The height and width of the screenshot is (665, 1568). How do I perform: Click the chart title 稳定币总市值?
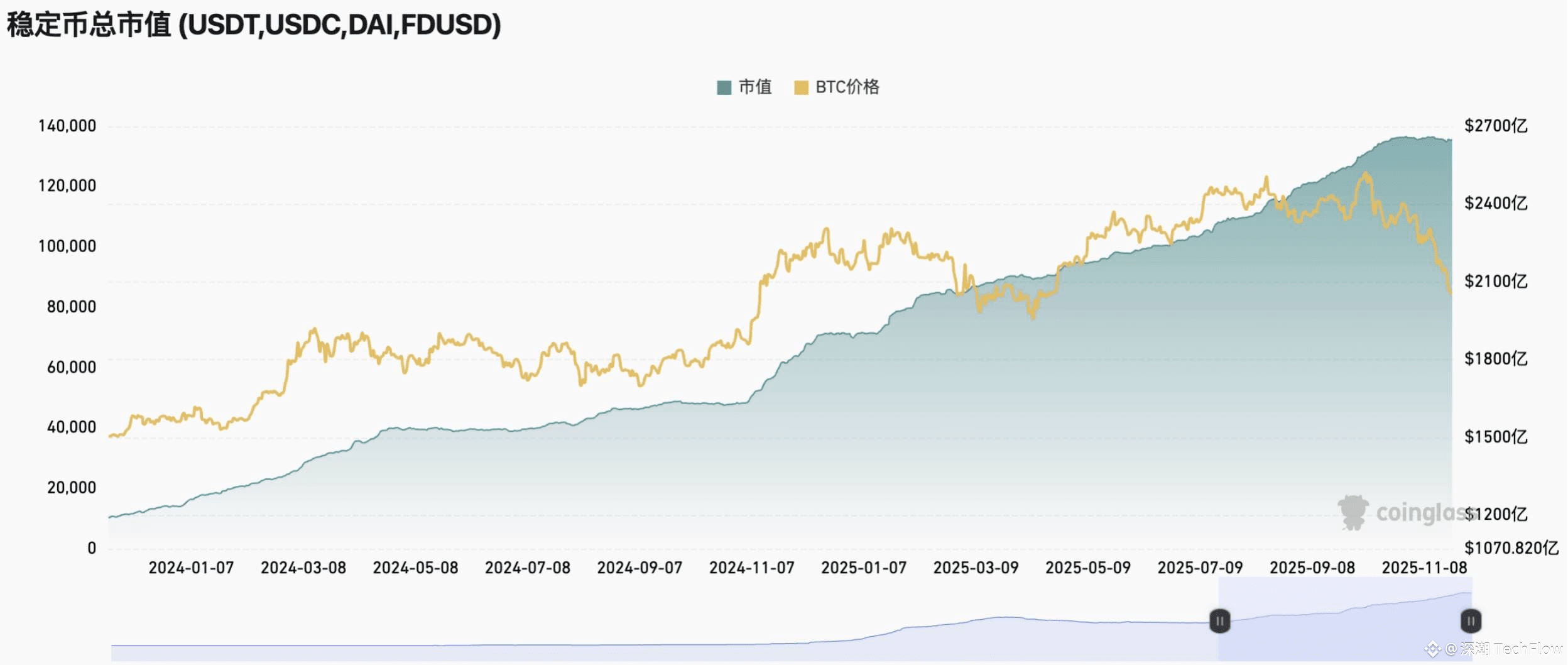coord(89,25)
